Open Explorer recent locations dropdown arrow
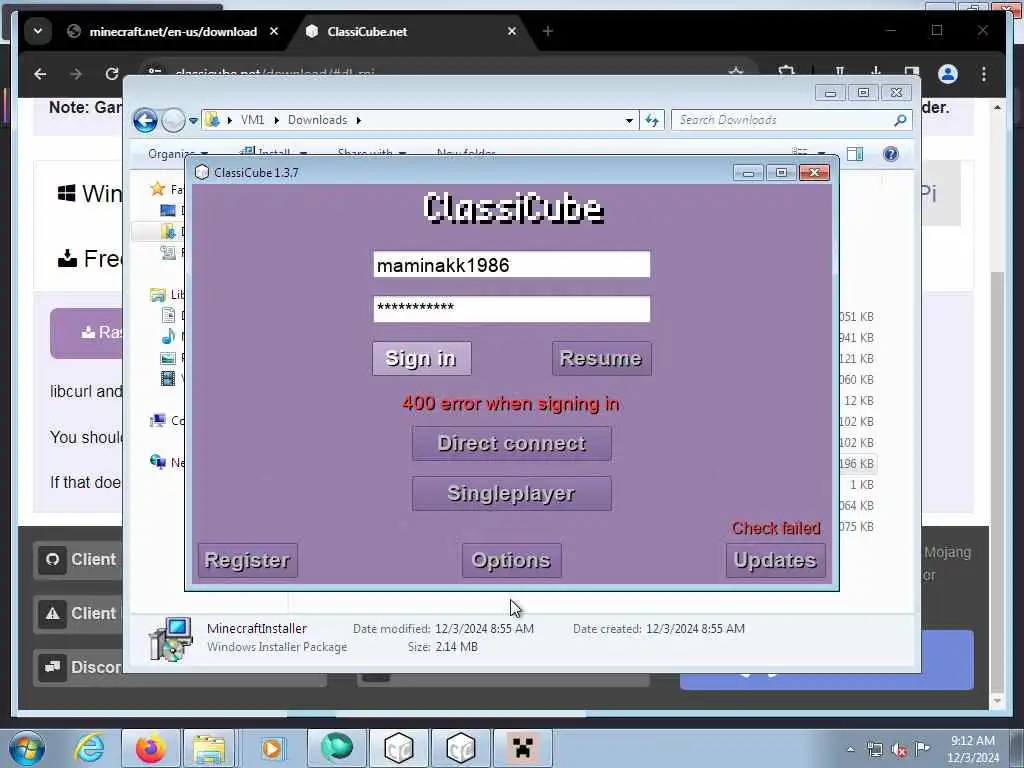This screenshot has height=768, width=1024. 193,121
